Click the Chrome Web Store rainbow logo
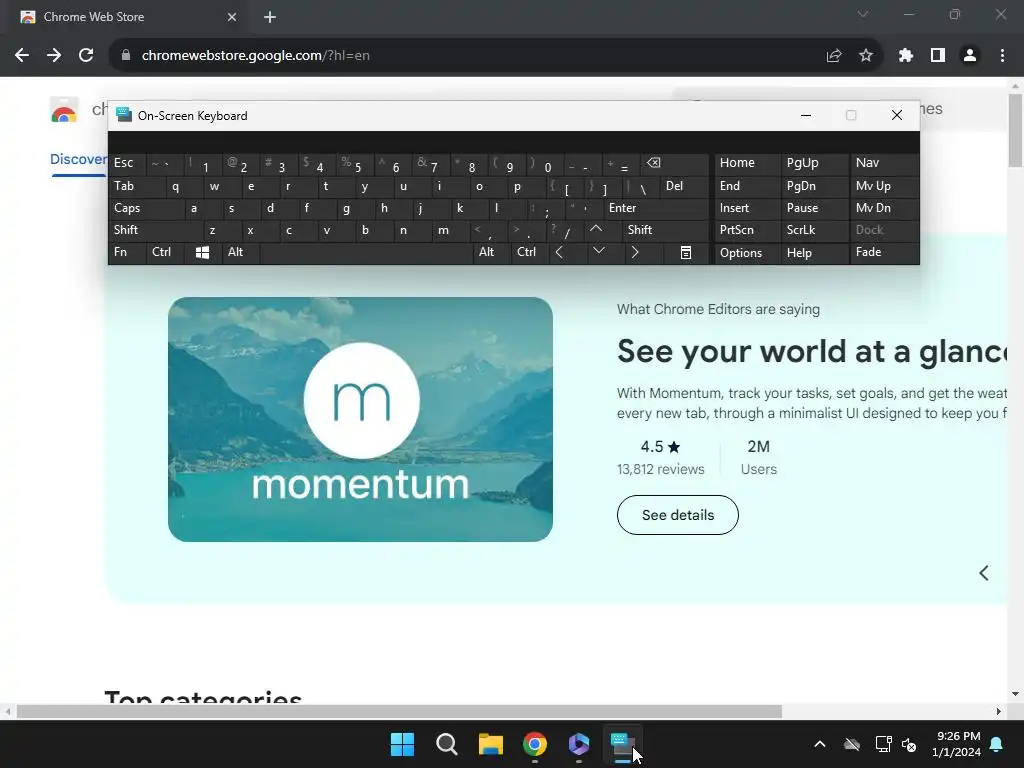This screenshot has width=1024, height=768. pyautogui.click(x=64, y=110)
